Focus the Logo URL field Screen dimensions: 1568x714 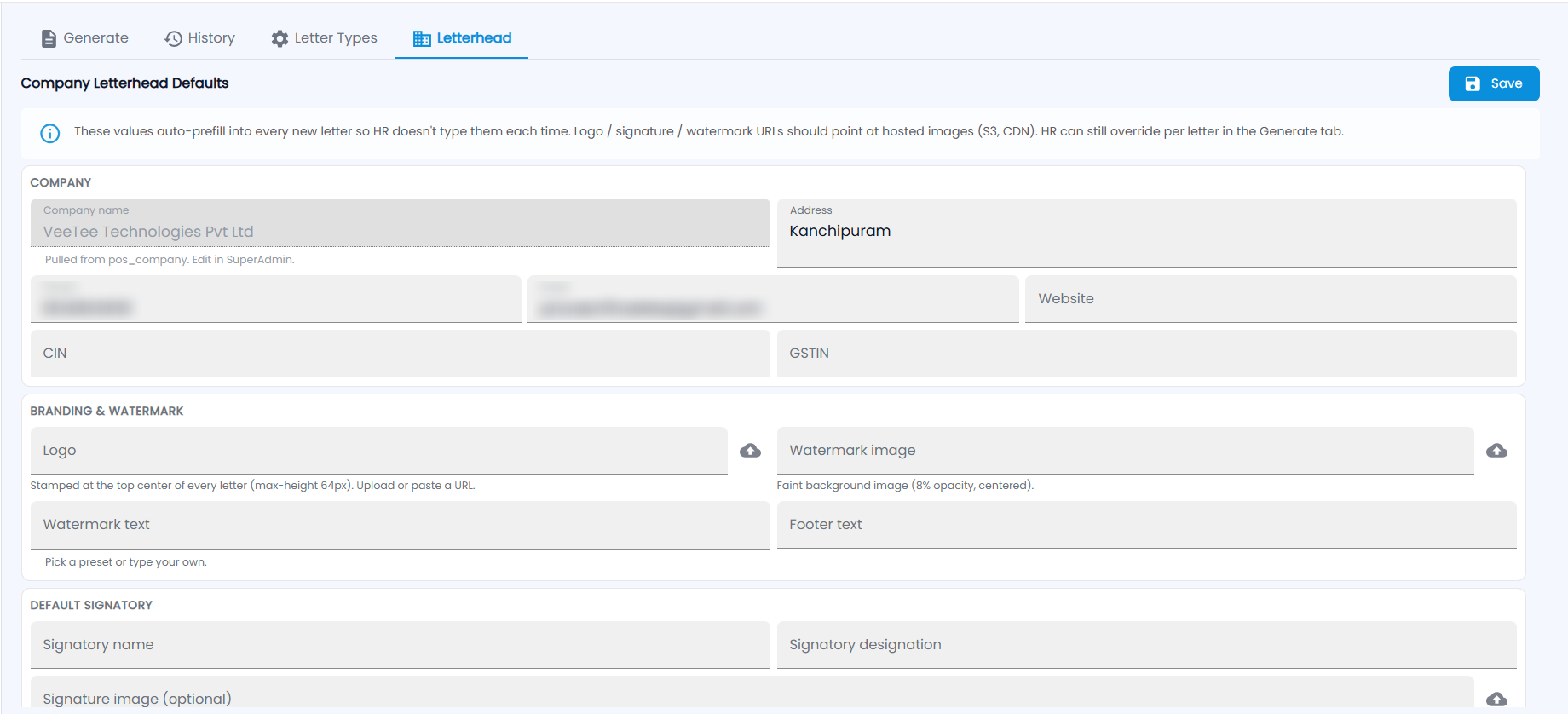point(379,451)
